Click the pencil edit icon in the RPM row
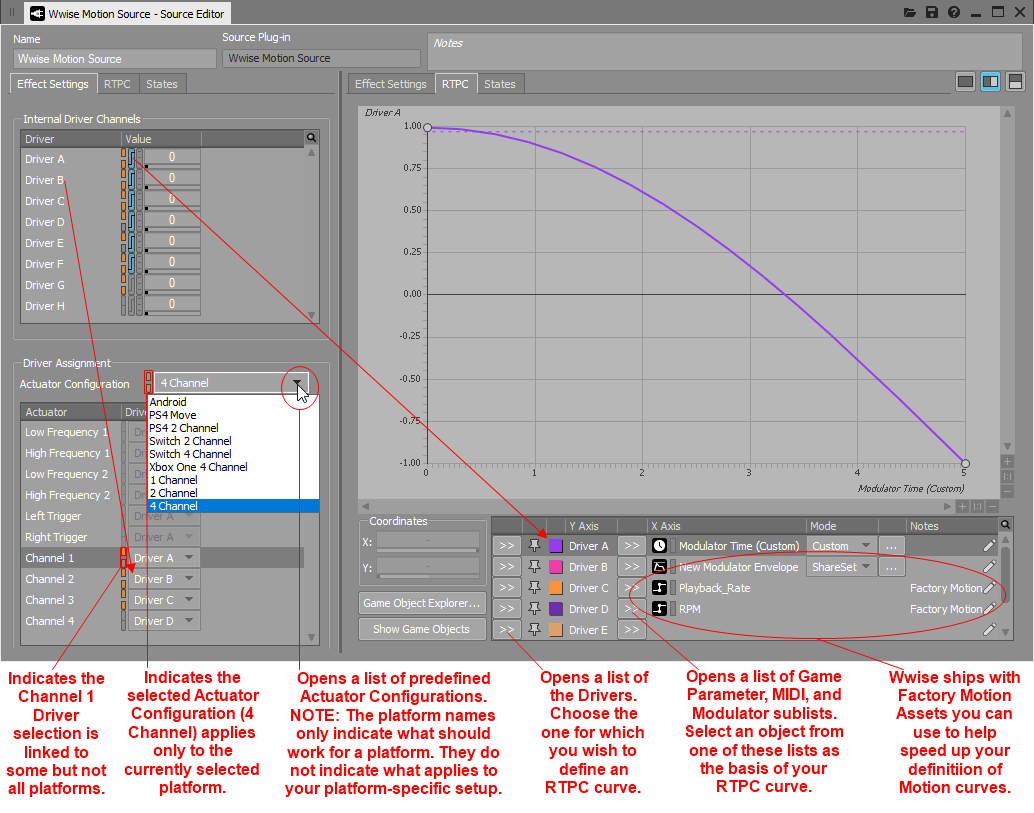This screenshot has height=813, width=1034. coord(989,609)
